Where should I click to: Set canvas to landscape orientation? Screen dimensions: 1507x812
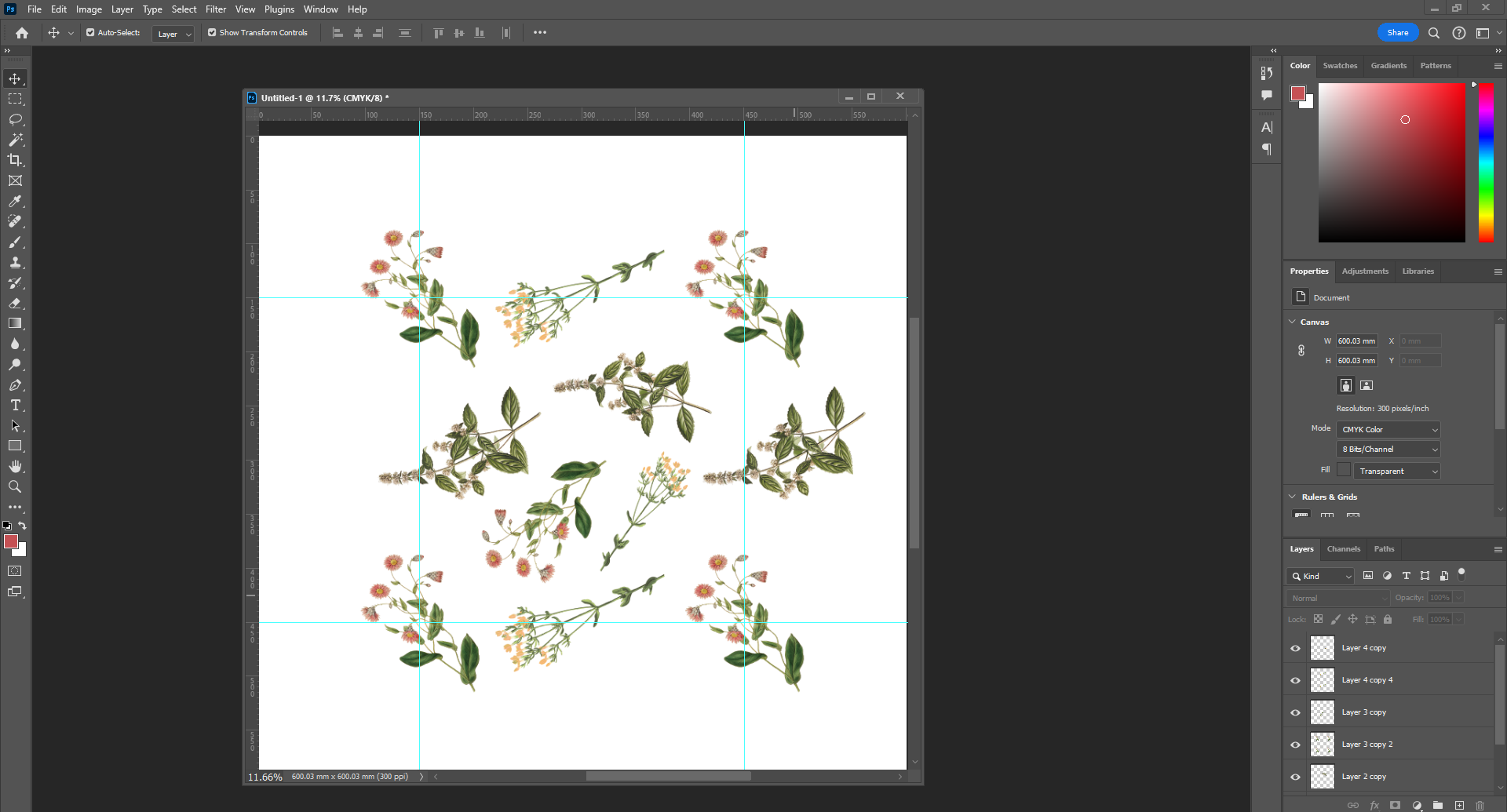click(1367, 385)
